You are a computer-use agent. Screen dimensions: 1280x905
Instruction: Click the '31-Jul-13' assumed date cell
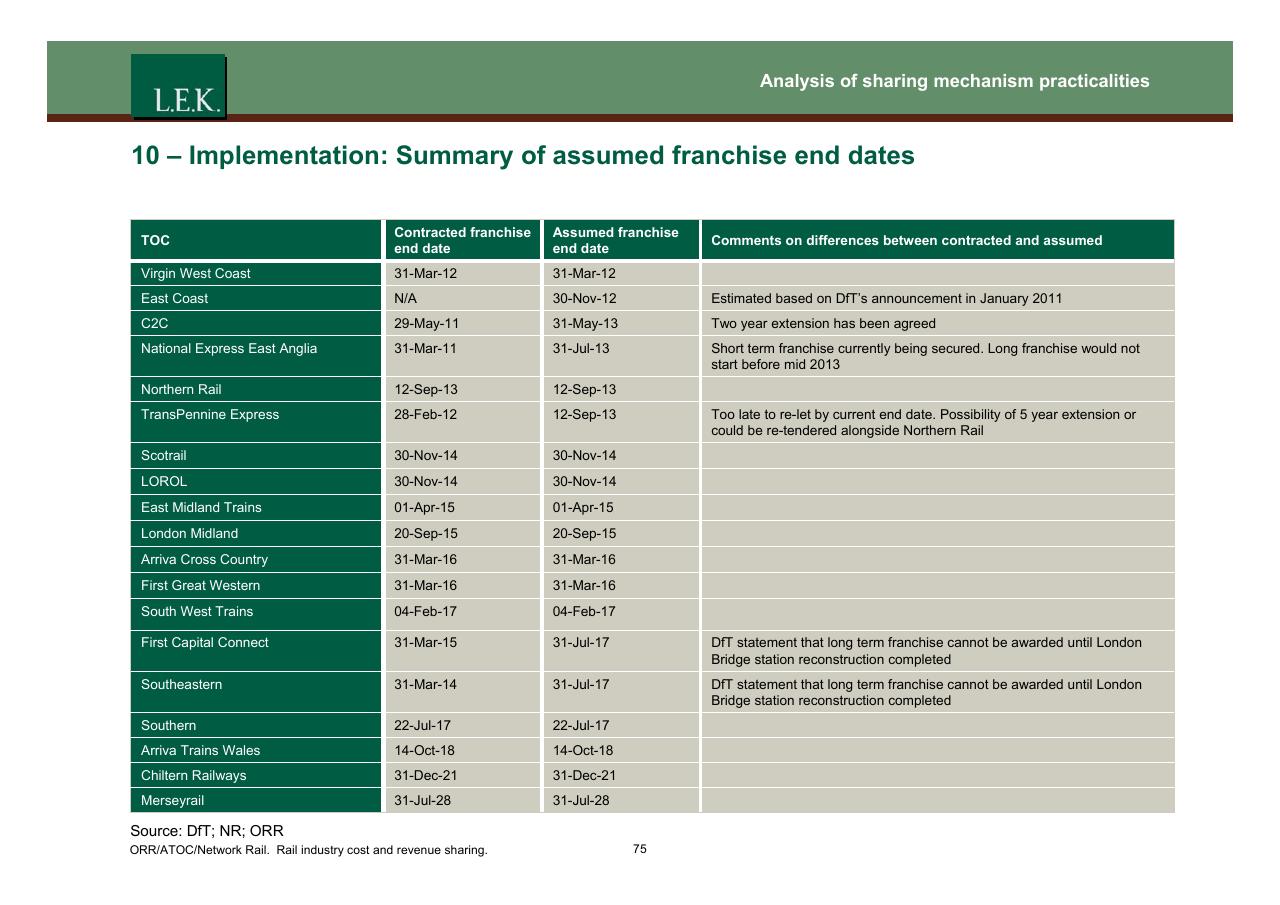tap(621, 356)
